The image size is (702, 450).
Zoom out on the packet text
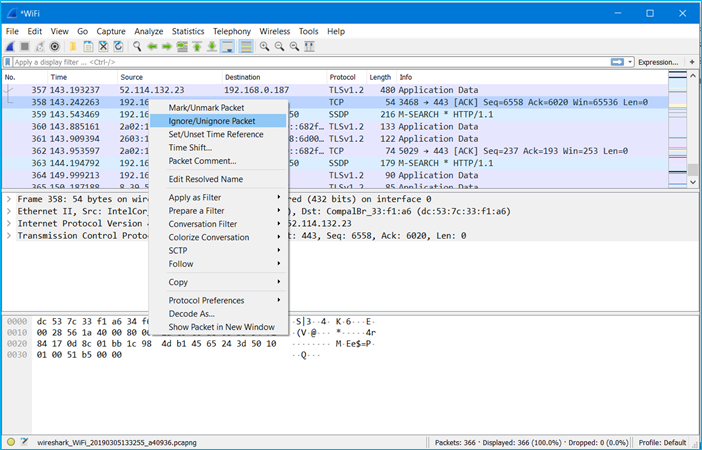(x=279, y=47)
